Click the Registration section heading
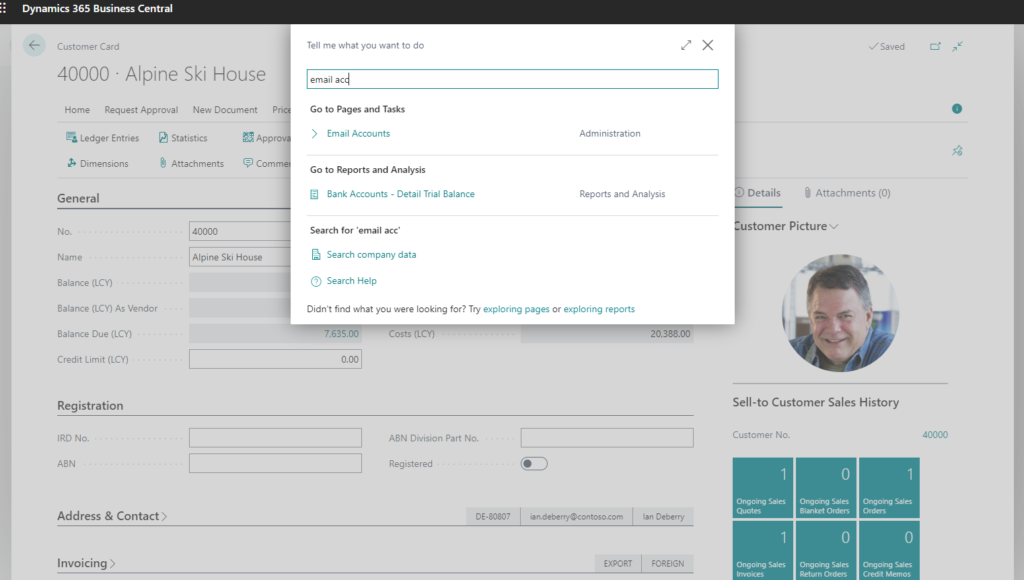 (90, 406)
